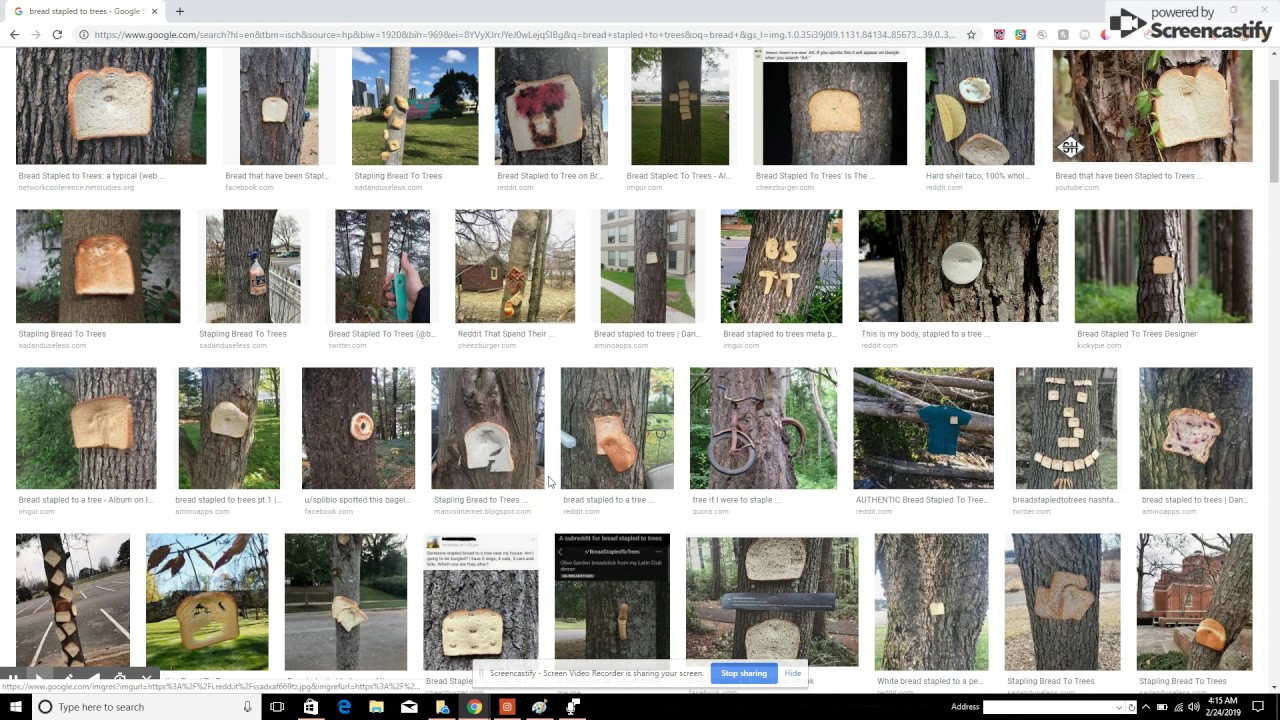
Task: Open the orange camera app in the taskbar
Action: click(x=507, y=707)
